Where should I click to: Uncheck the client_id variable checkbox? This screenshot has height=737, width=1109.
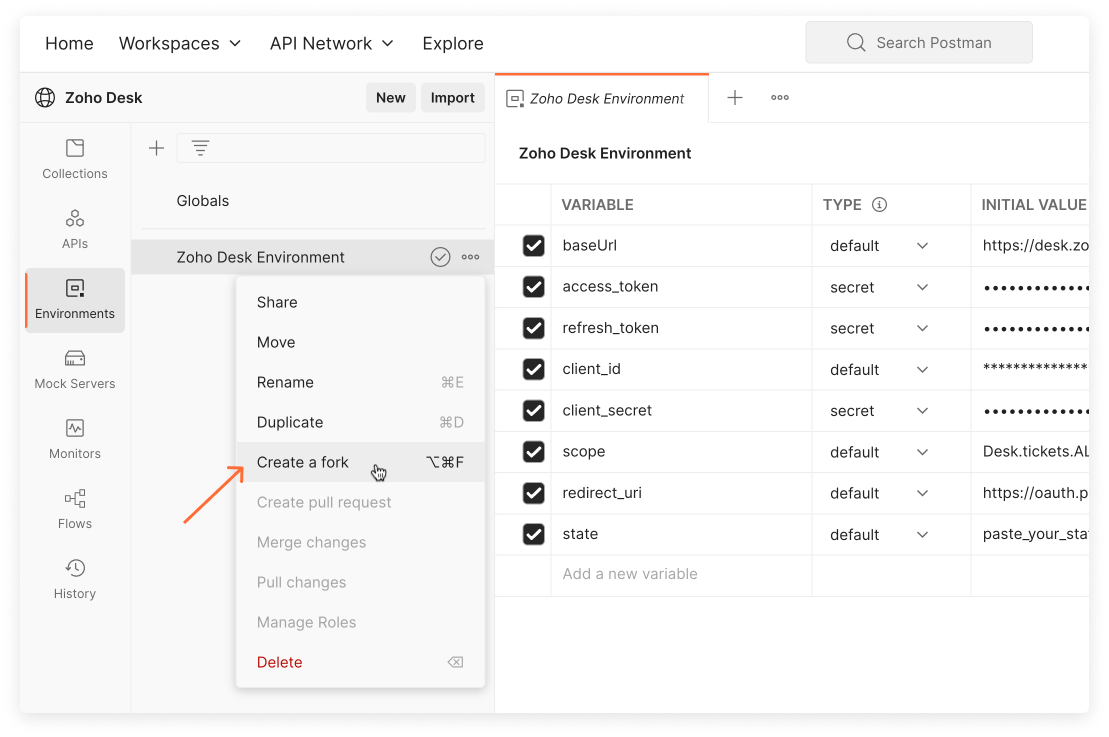533,369
